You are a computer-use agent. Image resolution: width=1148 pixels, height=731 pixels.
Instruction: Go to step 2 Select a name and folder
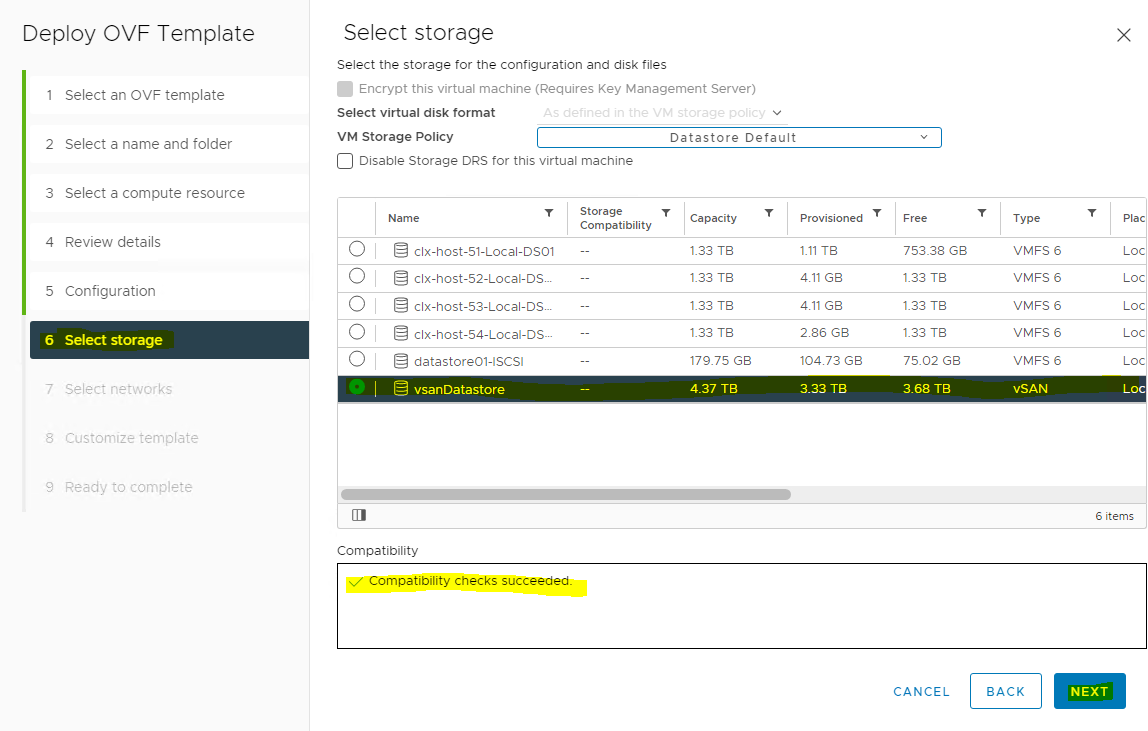pyautogui.click(x=169, y=144)
